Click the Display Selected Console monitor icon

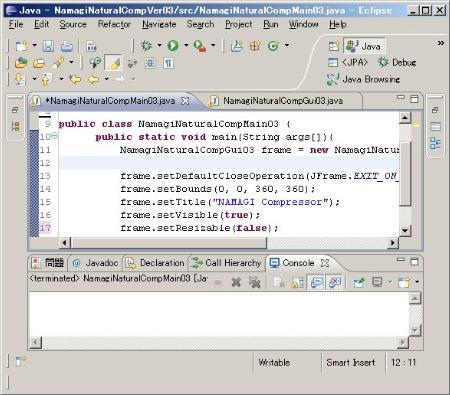377,282
